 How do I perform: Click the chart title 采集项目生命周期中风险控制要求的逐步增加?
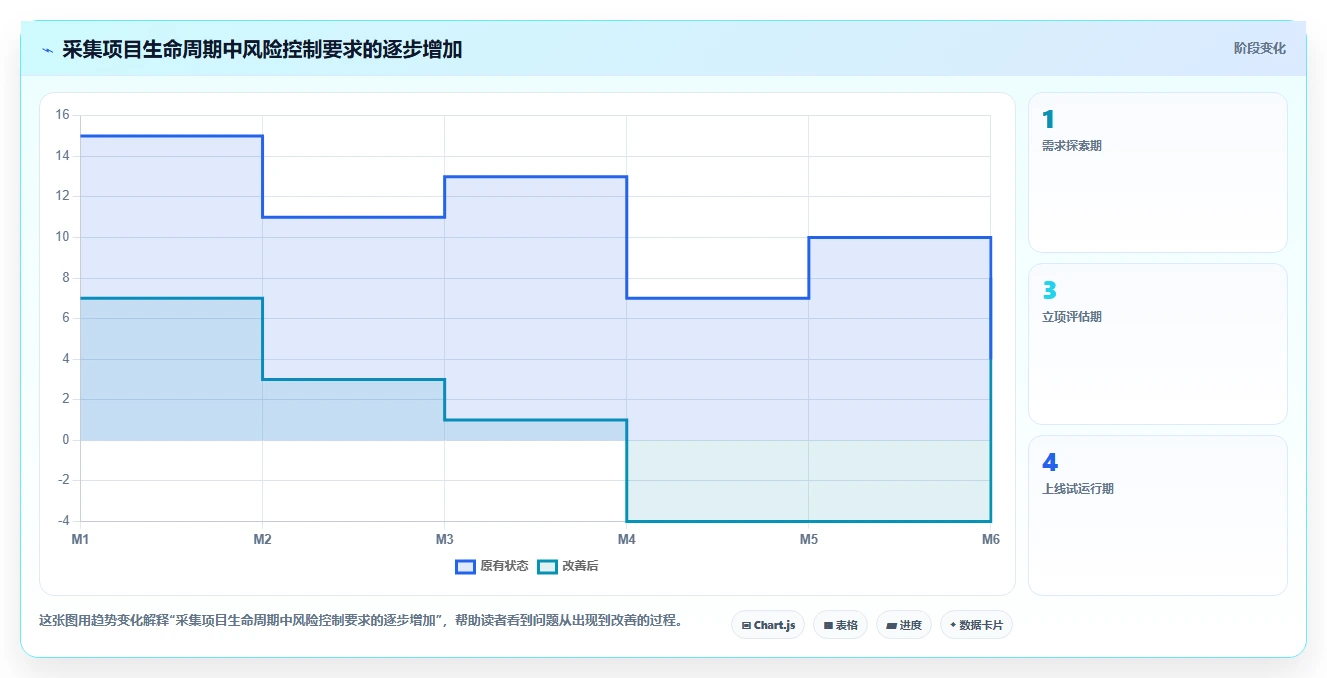pos(262,49)
